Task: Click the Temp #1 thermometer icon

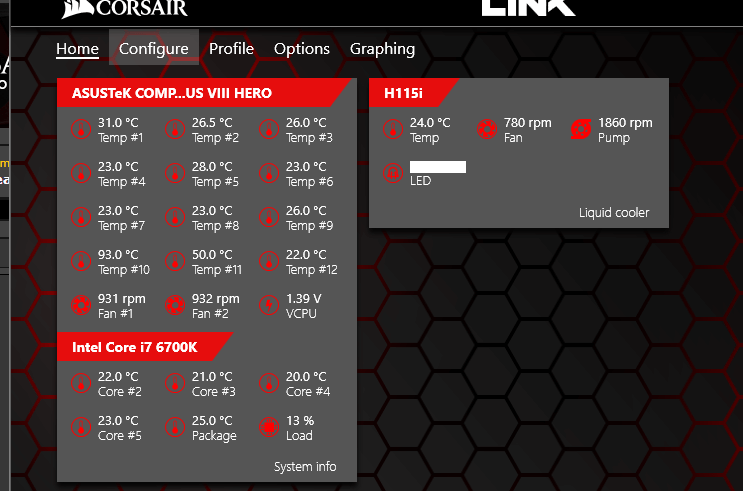Action: pos(81,129)
